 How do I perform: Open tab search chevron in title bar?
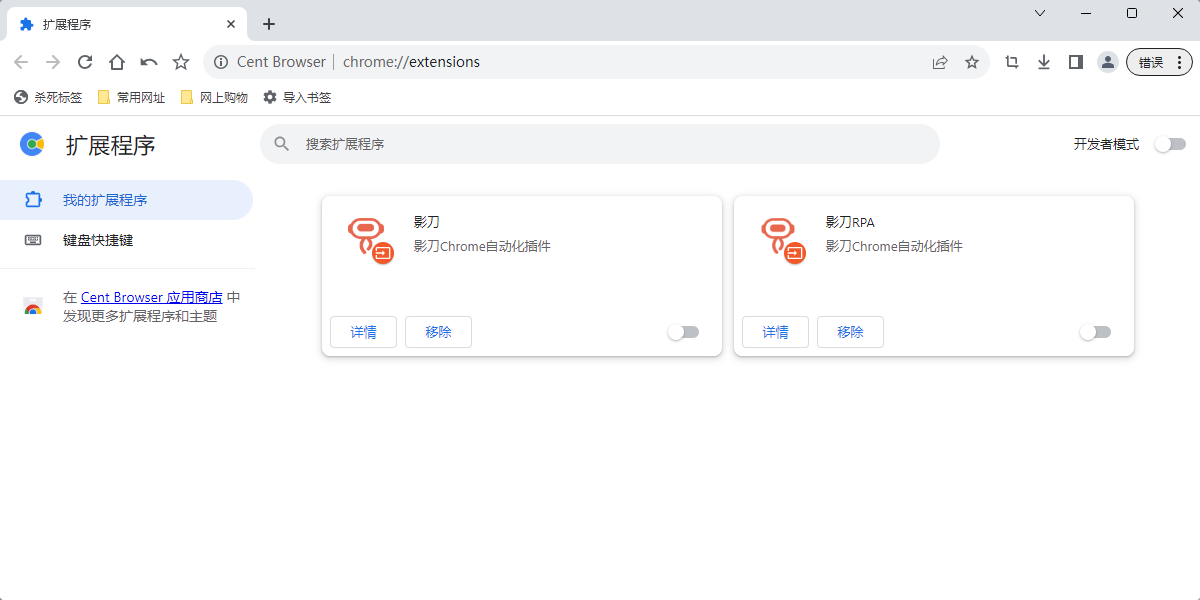pos(1040,13)
